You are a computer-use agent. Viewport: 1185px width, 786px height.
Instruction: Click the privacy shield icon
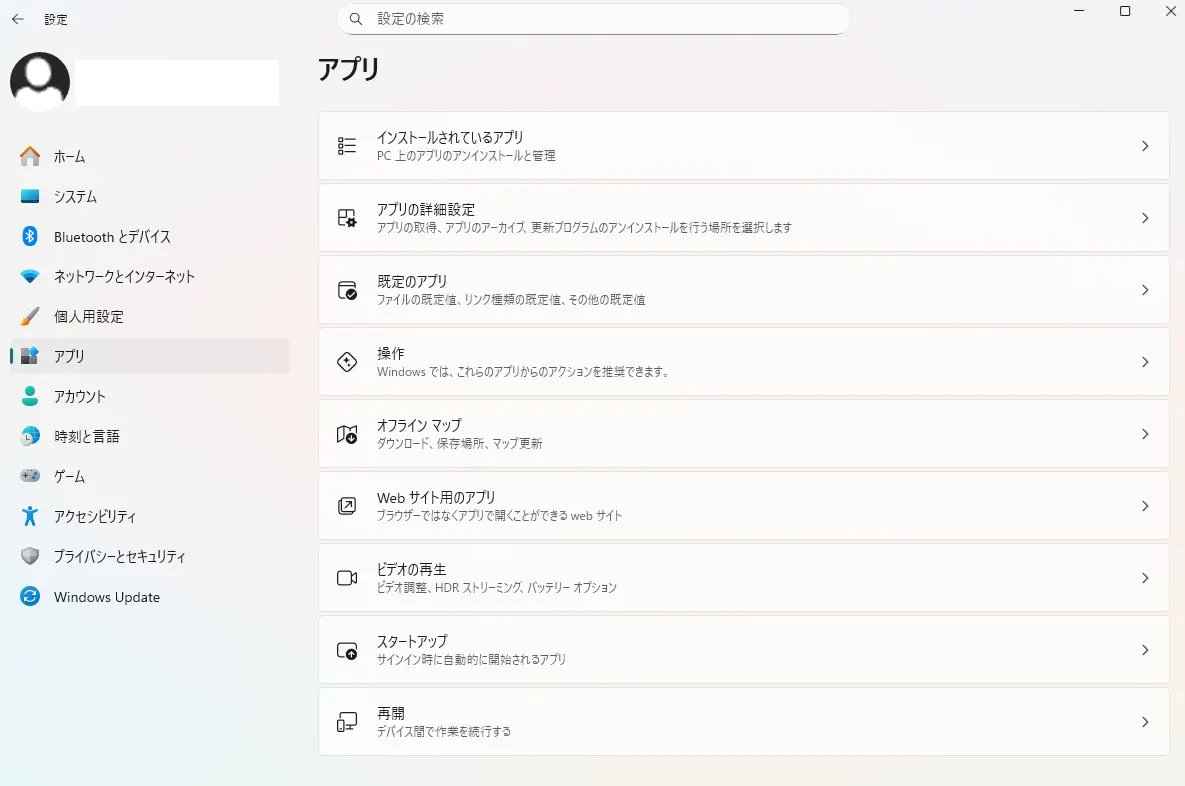click(30, 556)
